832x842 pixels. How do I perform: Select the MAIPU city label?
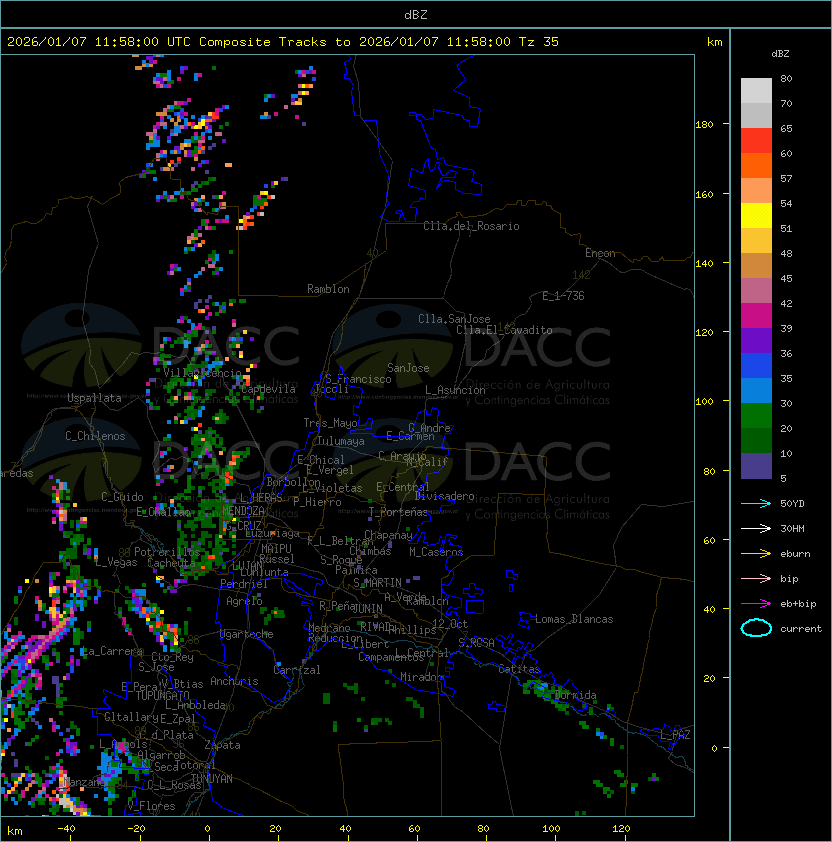276,549
